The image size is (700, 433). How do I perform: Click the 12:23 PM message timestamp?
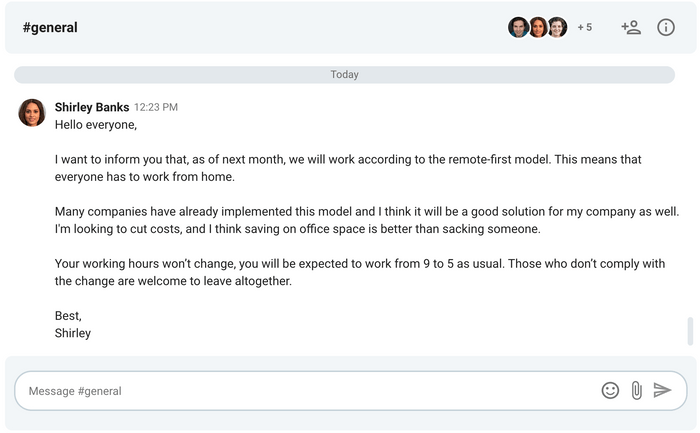156,107
